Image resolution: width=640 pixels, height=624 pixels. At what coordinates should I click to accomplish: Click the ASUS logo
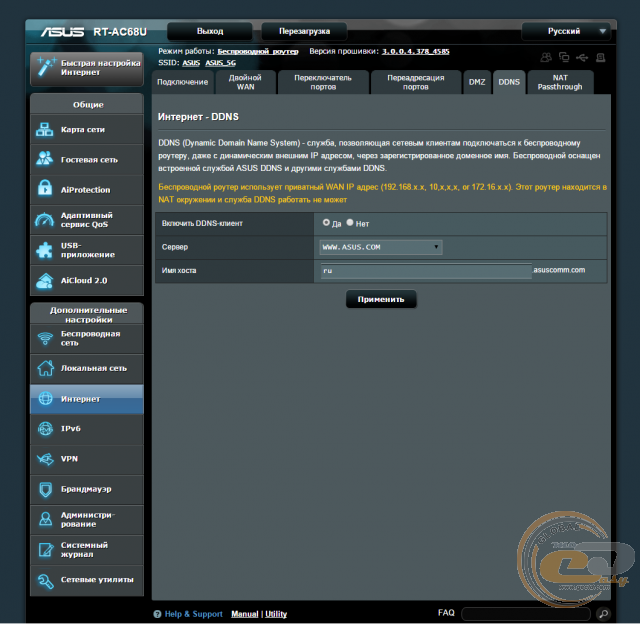coord(62,32)
